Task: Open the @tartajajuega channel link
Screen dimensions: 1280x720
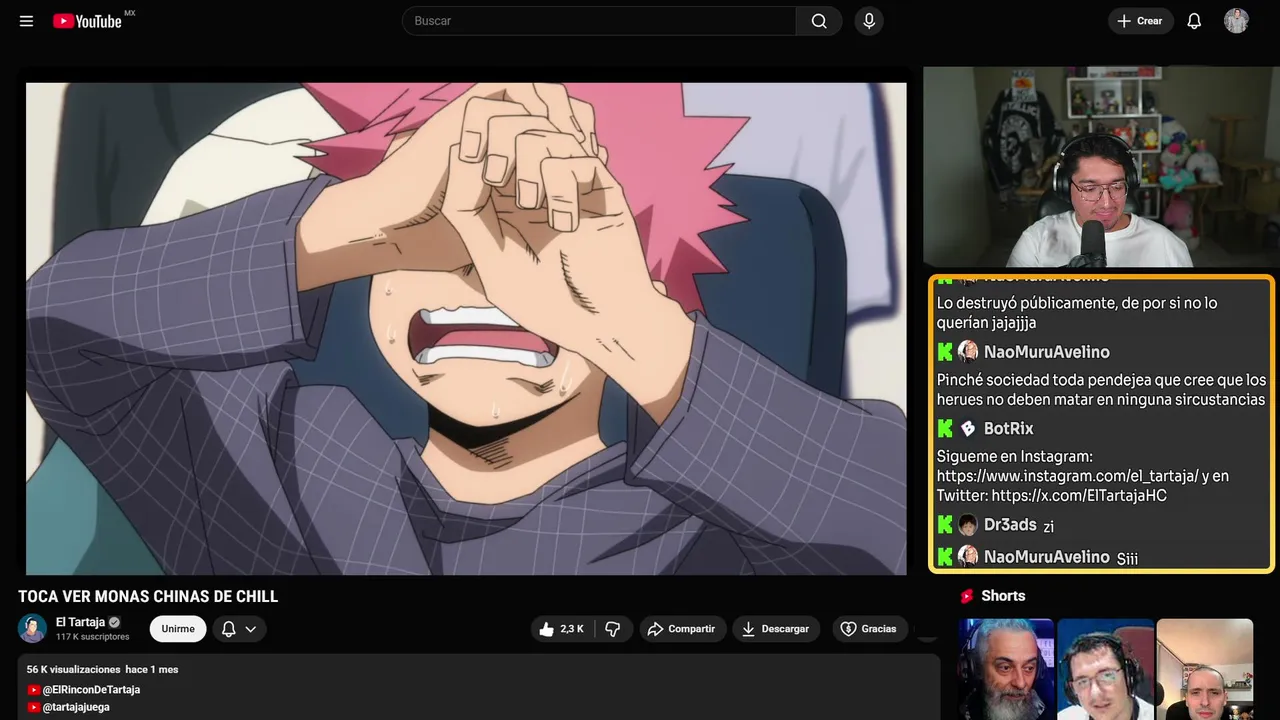Action: (76, 707)
